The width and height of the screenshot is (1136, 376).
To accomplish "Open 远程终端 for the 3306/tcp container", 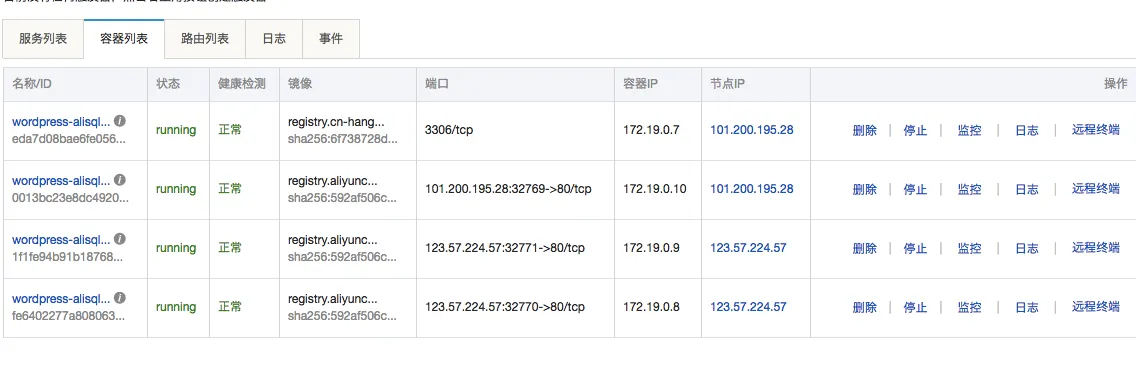I will click(x=1095, y=130).
